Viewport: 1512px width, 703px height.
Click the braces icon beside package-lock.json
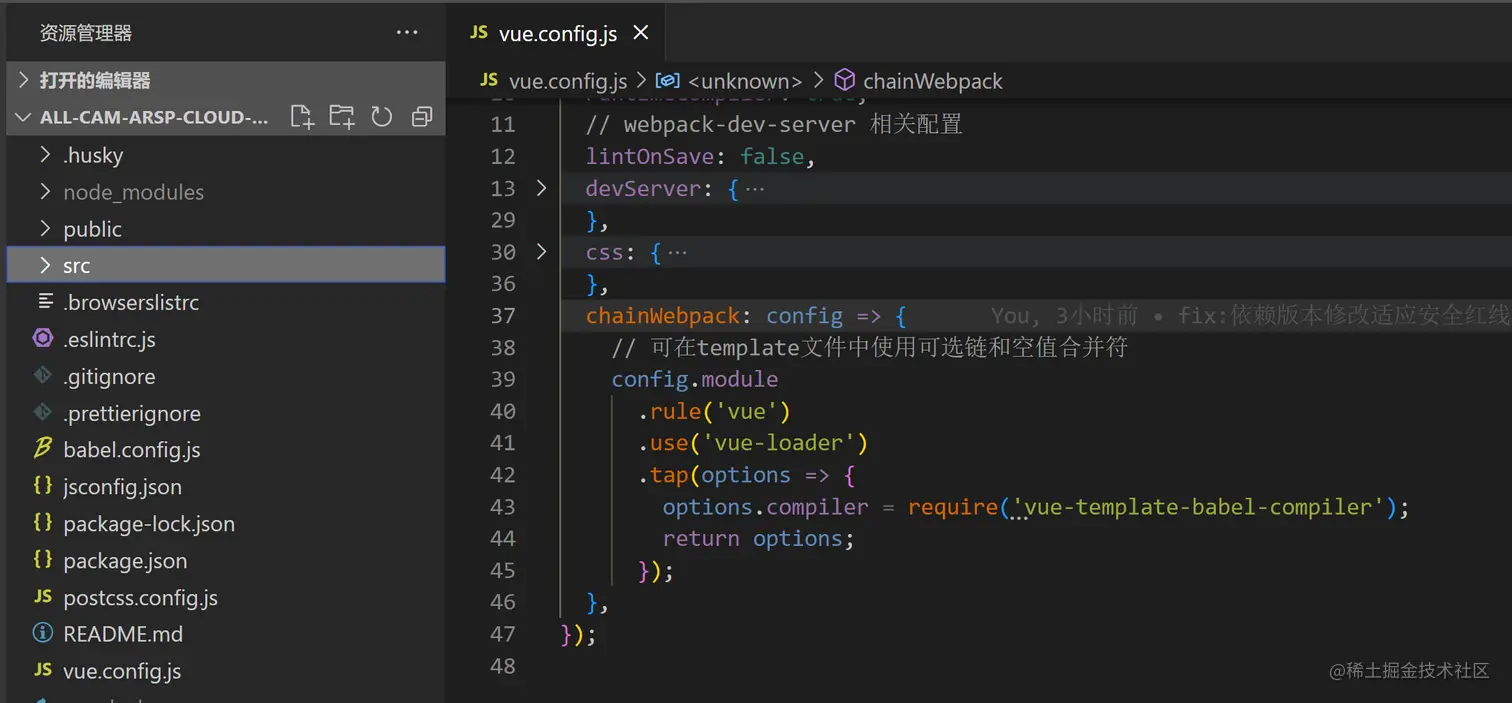click(43, 523)
